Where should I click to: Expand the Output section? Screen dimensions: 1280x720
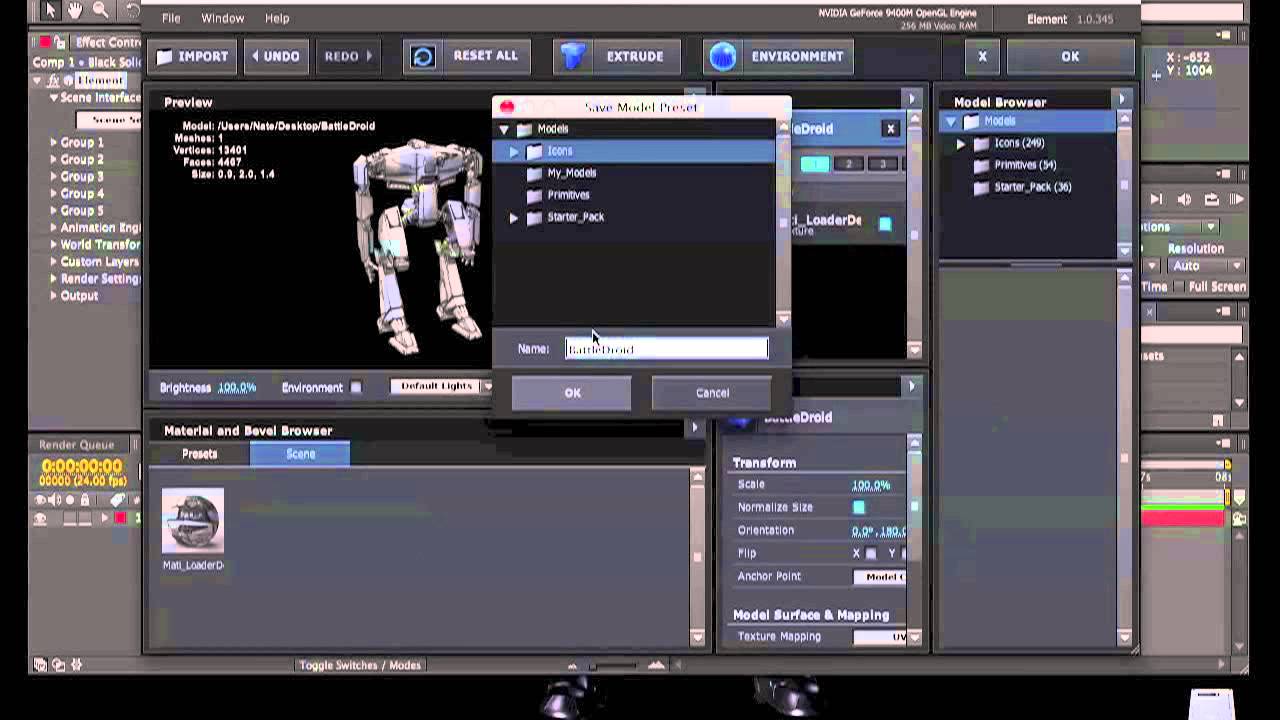[53, 295]
